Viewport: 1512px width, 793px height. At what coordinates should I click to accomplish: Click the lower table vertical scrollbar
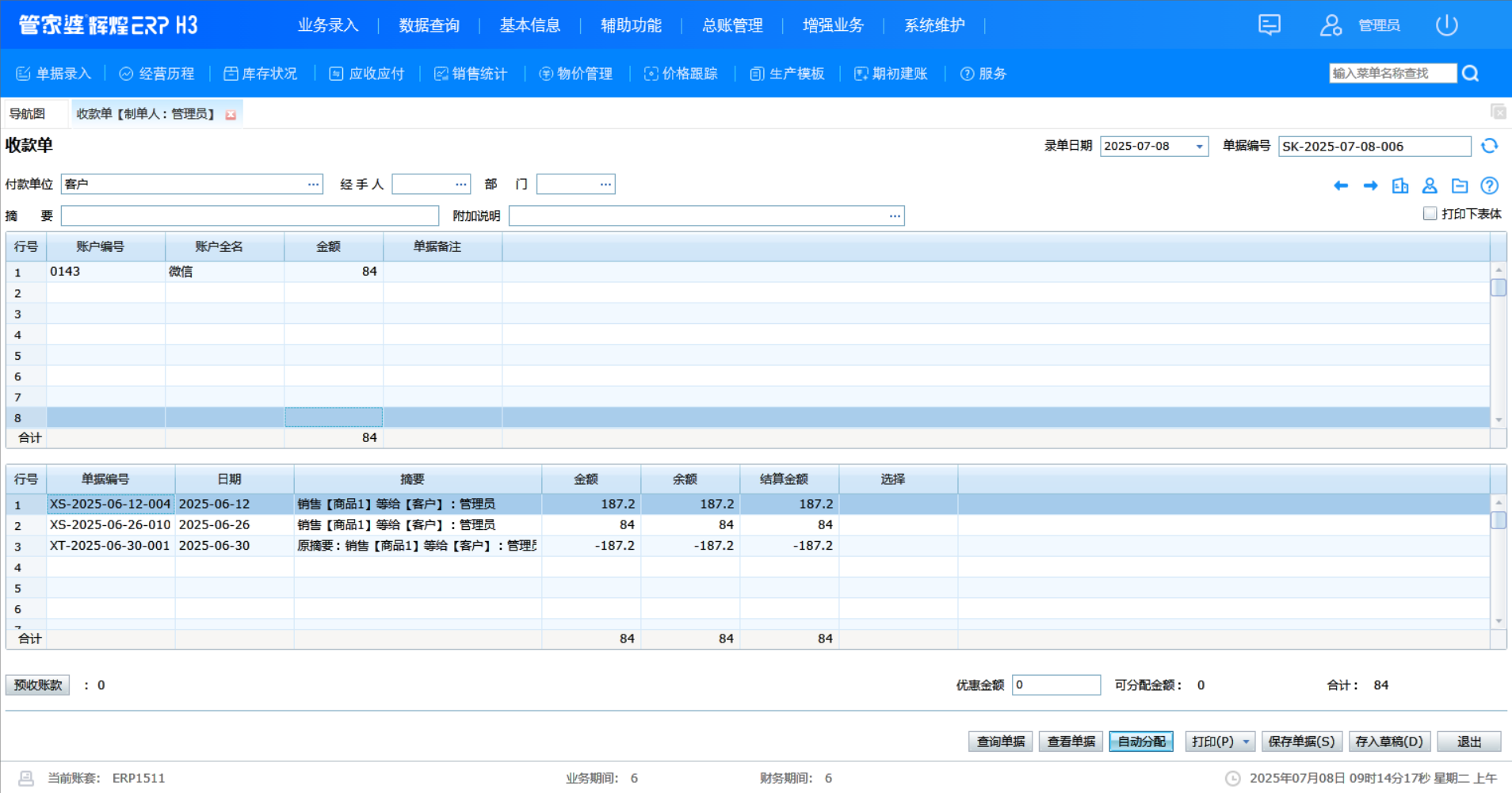1498,561
